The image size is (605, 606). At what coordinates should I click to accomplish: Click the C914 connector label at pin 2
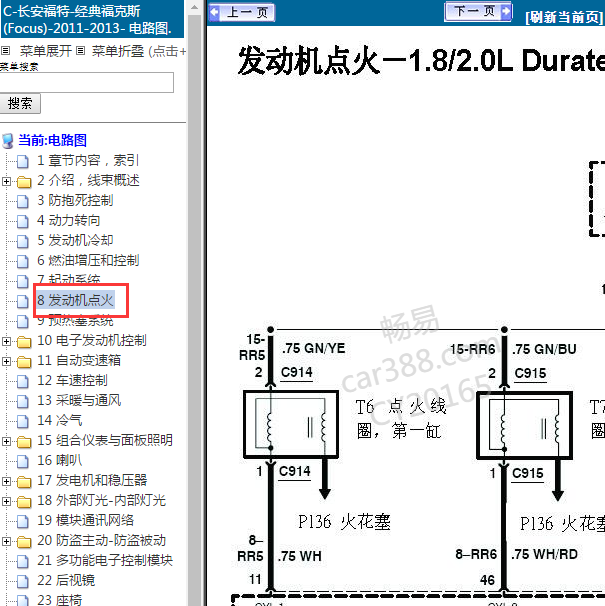point(297,372)
